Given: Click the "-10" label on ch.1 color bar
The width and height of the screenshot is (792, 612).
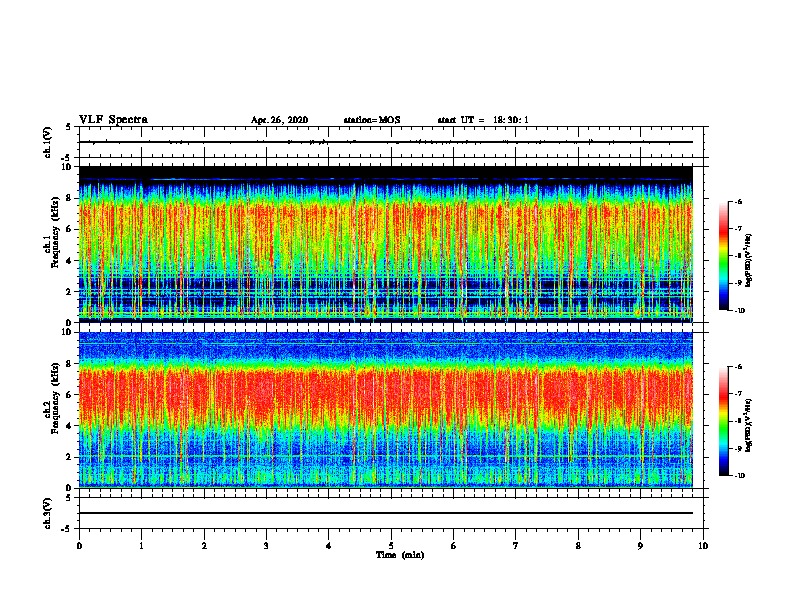Looking at the screenshot, I should (x=740, y=311).
